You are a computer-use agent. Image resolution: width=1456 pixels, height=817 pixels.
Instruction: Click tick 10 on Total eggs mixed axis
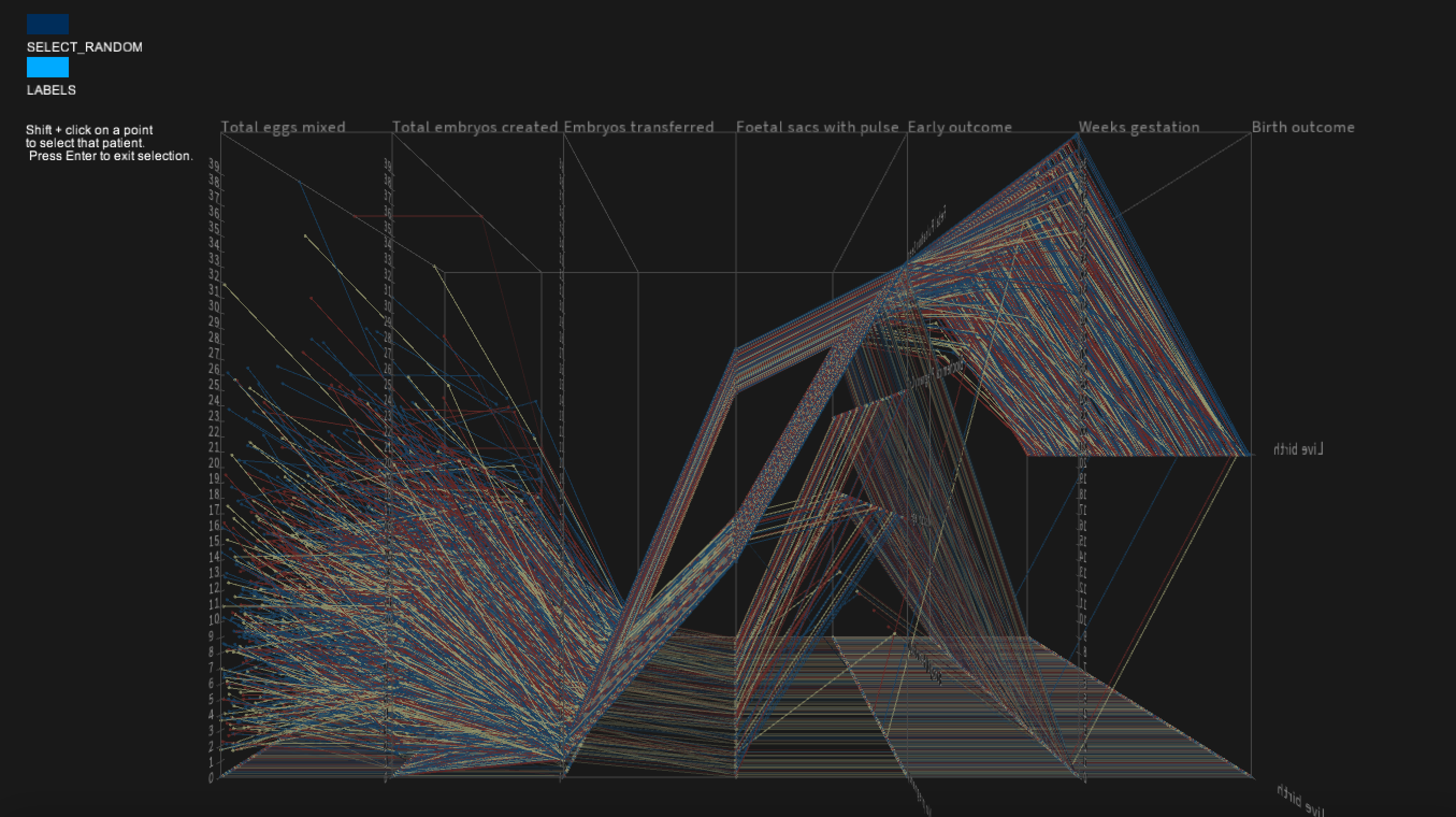click(x=214, y=620)
